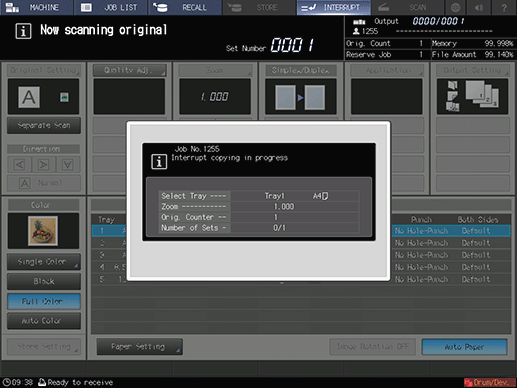Select Black color mode
The image size is (517, 388).
click(x=44, y=281)
